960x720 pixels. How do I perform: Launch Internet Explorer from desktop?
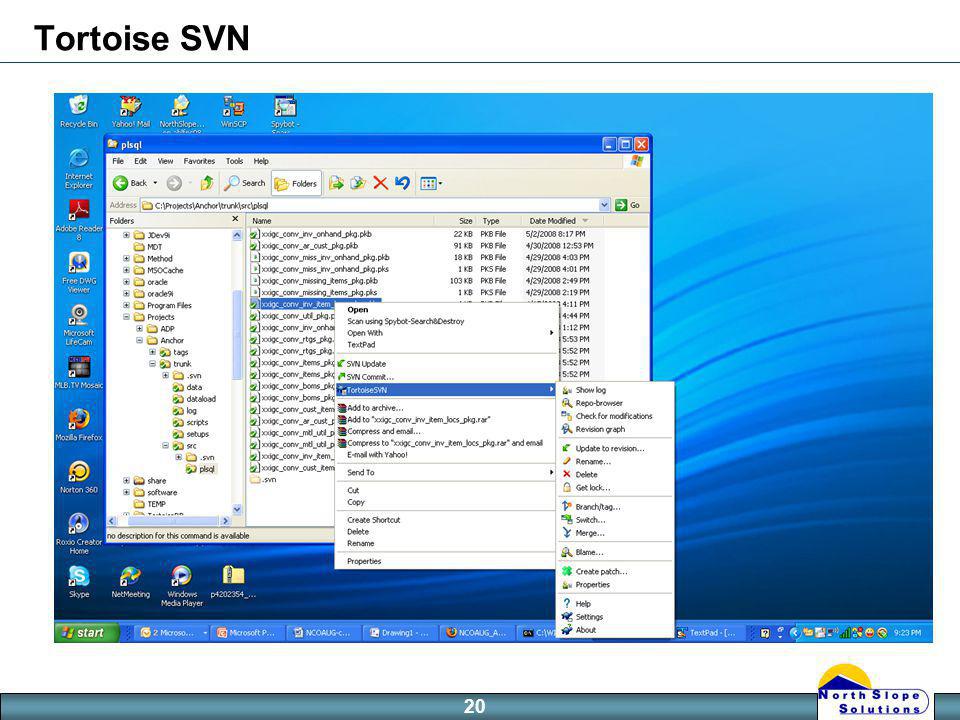pyautogui.click(x=78, y=168)
